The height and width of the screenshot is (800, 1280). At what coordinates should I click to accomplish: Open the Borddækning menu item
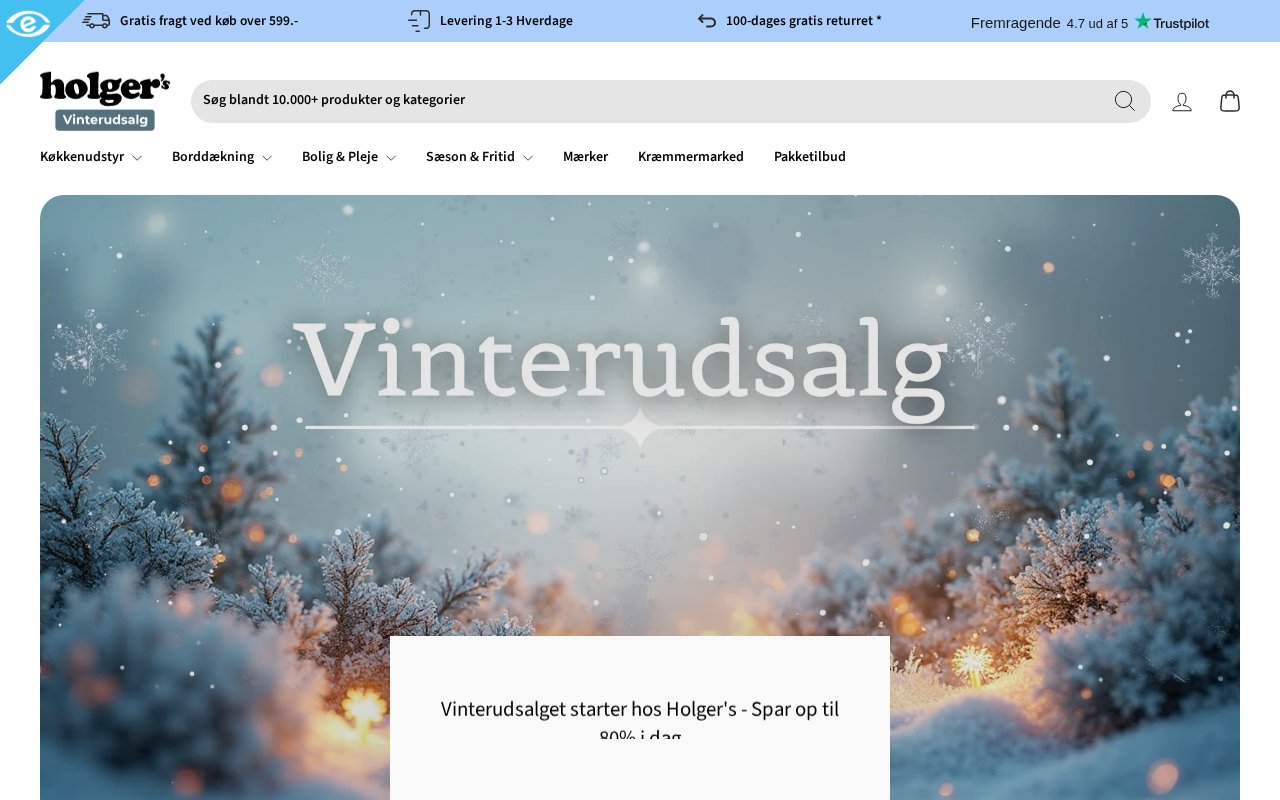coord(213,157)
